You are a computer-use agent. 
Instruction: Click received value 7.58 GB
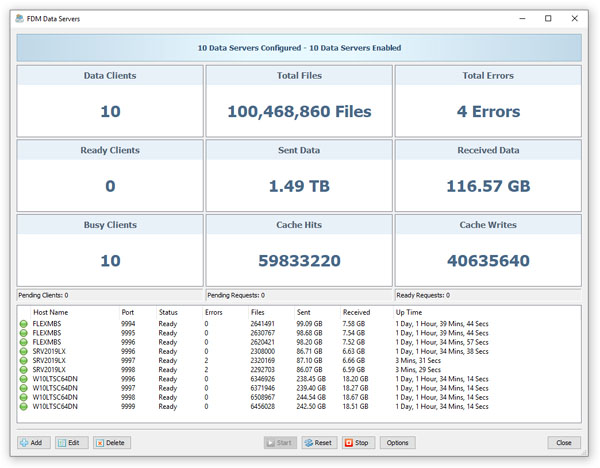coord(354,324)
